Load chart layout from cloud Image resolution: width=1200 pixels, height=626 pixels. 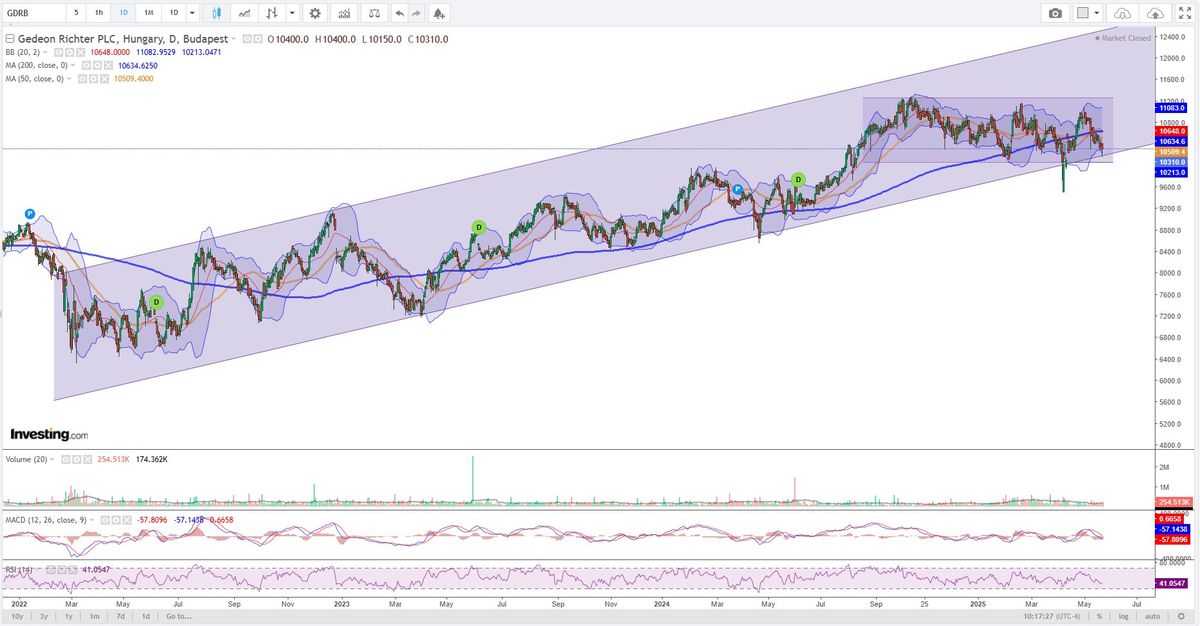1122,13
